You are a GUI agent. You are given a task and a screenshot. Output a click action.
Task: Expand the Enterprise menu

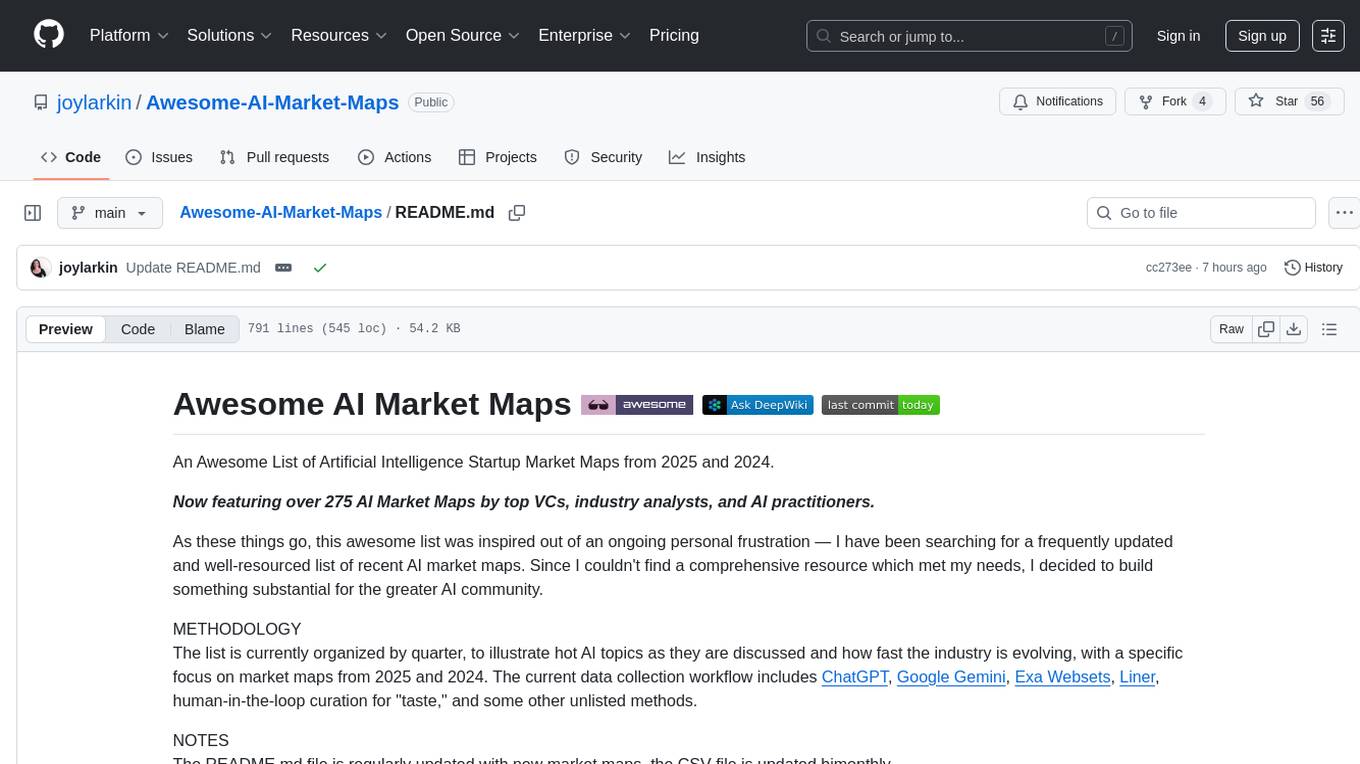coord(584,35)
